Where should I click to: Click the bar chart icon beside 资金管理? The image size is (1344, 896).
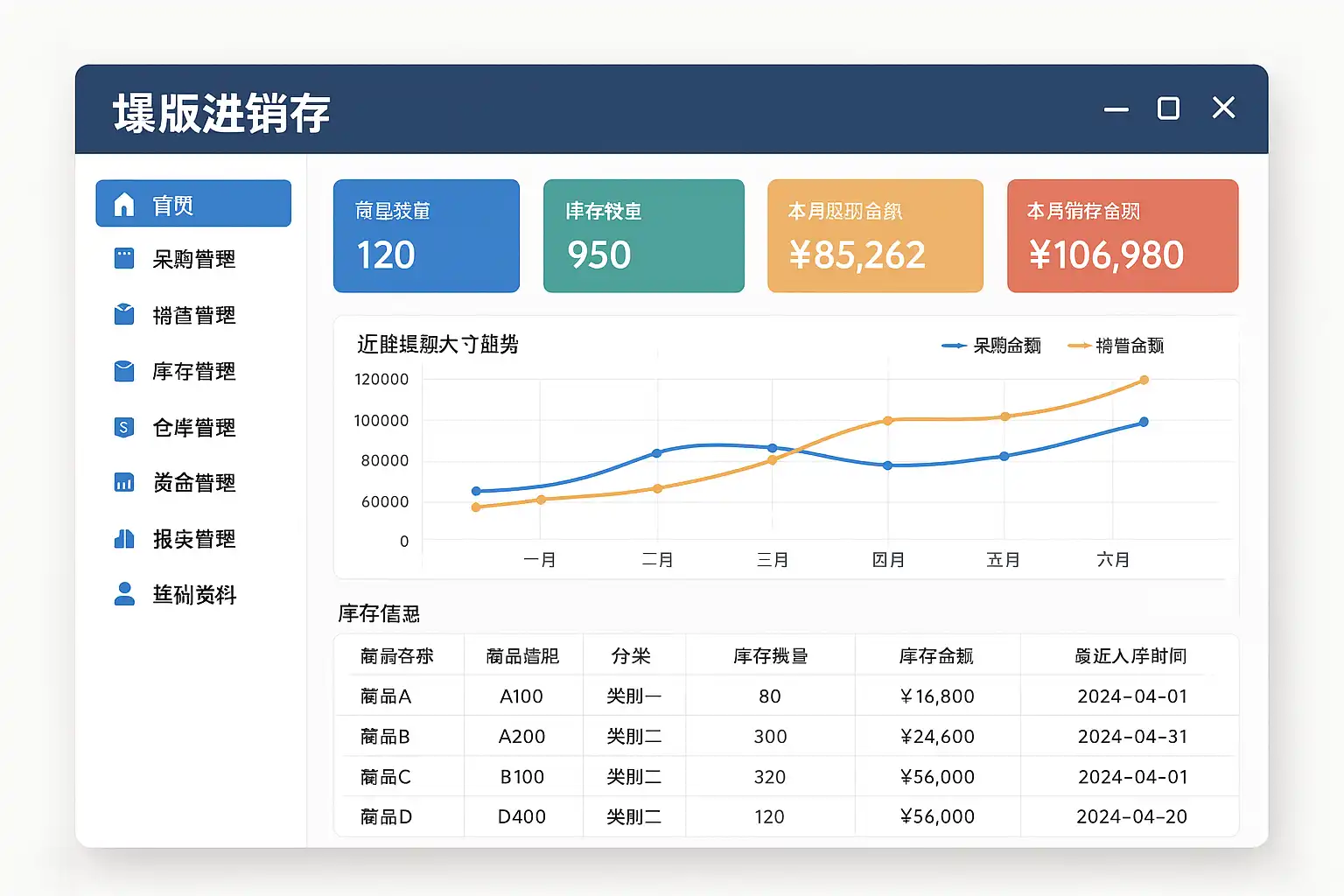click(x=124, y=482)
